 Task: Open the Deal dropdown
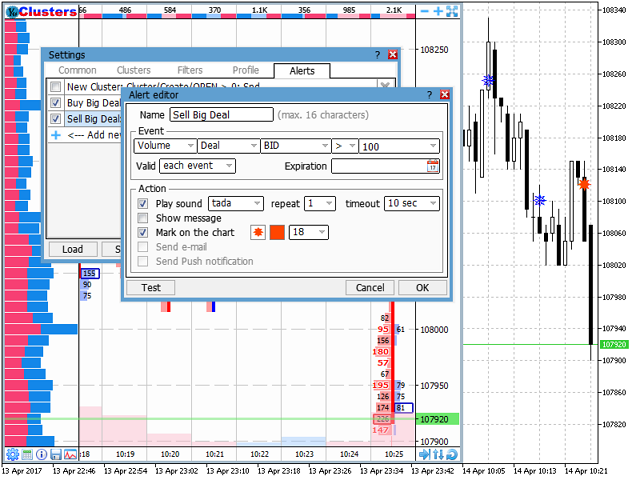pyautogui.click(x=228, y=145)
